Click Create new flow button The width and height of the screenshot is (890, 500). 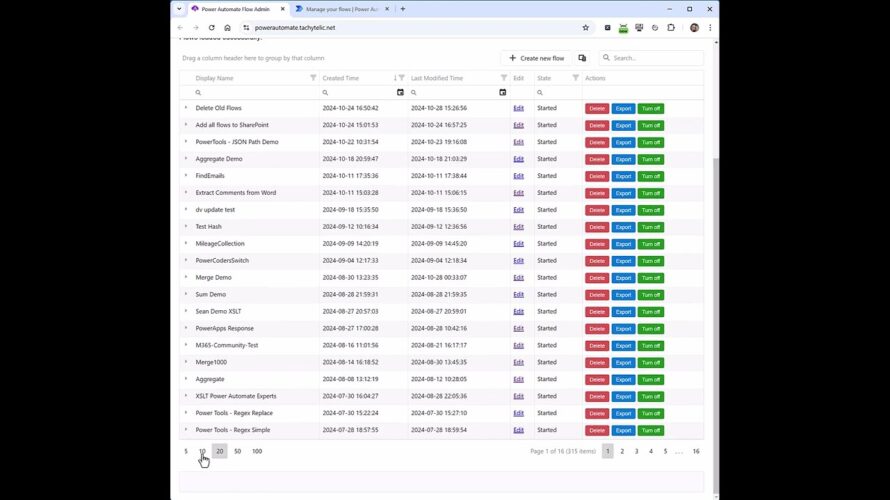click(x=536, y=58)
